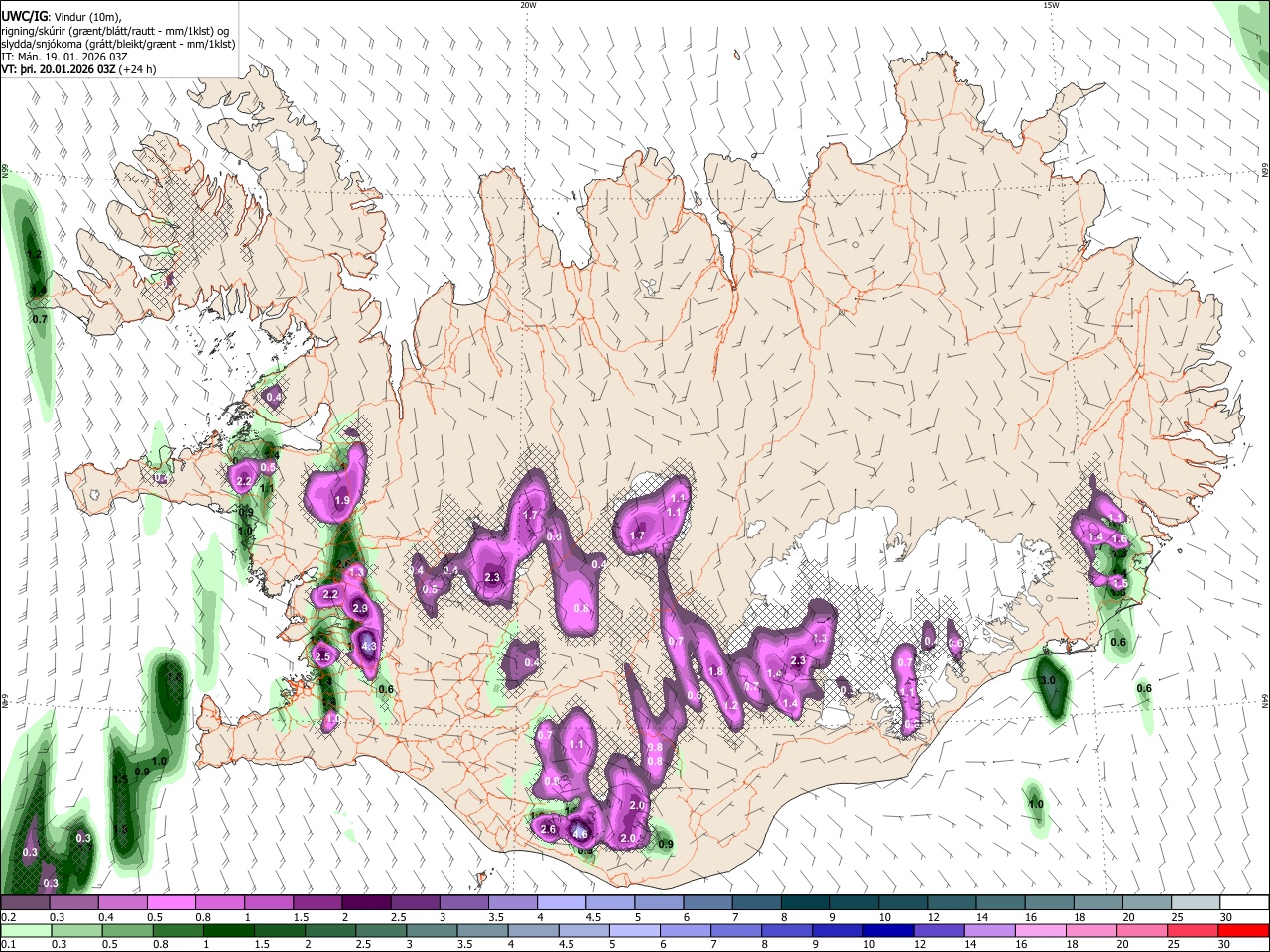This screenshot has width=1270, height=952.
Task: Click the pale grey 25–30 swatch in the upper scale
Action: tap(1196, 902)
